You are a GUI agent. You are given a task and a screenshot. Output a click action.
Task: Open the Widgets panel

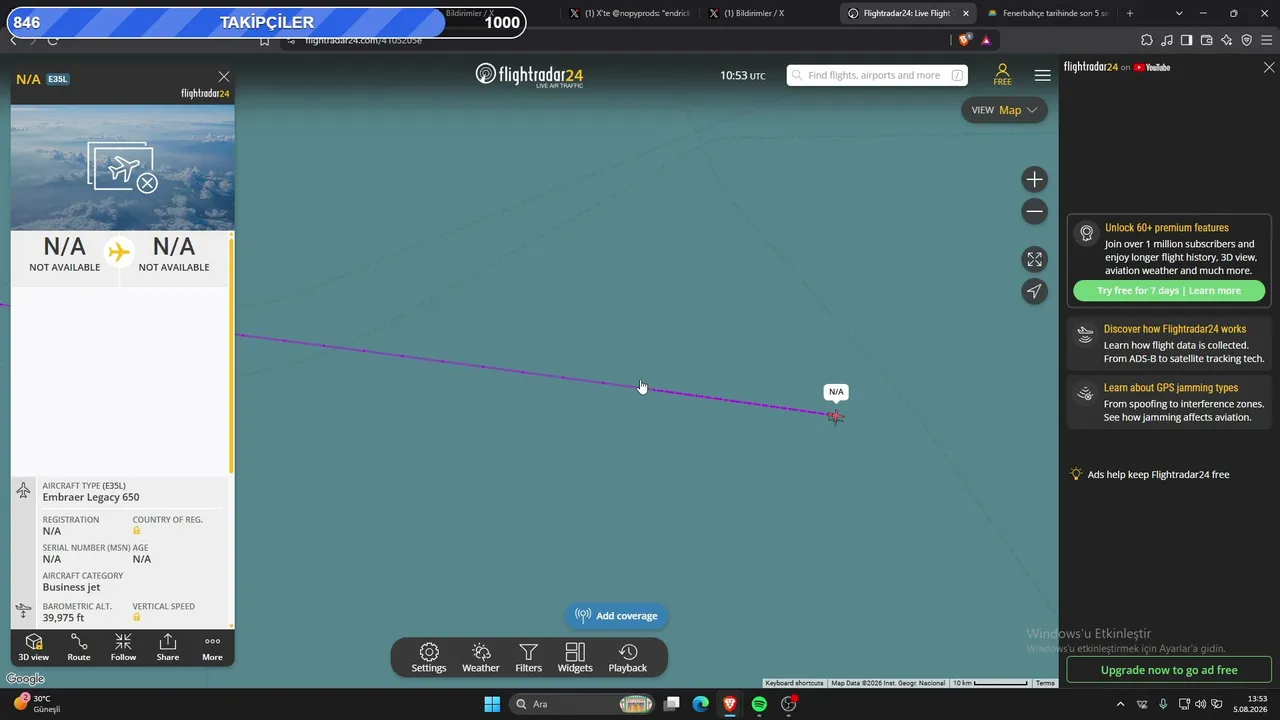pyautogui.click(x=575, y=658)
